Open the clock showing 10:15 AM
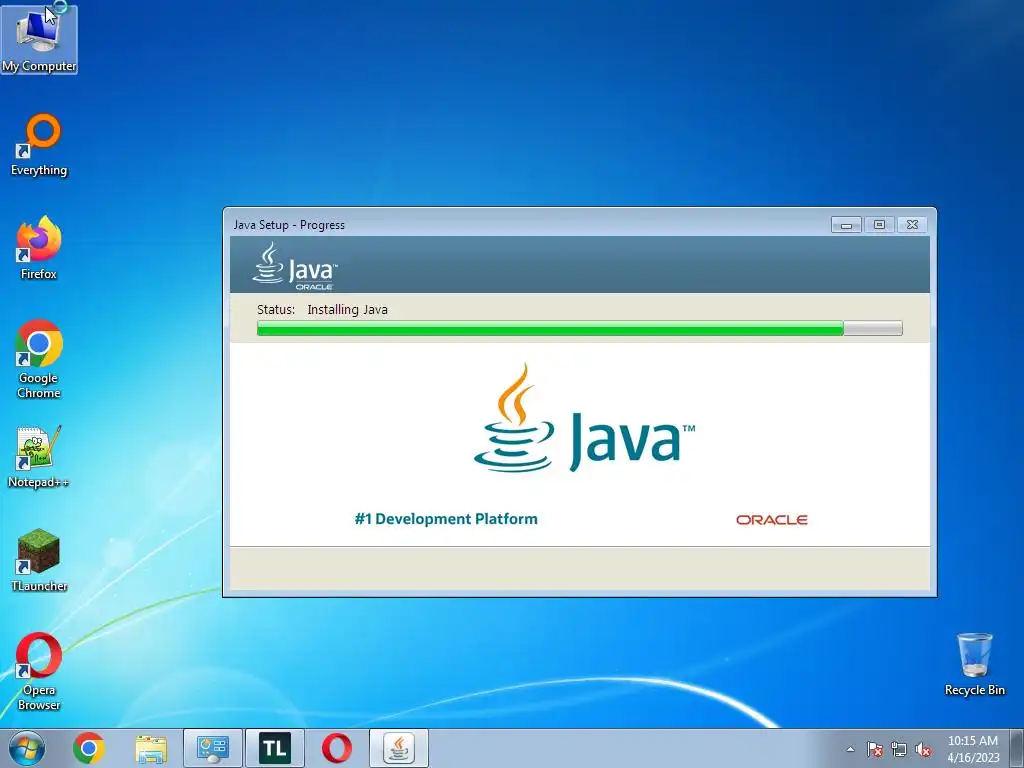The height and width of the screenshot is (768, 1024). click(973, 749)
